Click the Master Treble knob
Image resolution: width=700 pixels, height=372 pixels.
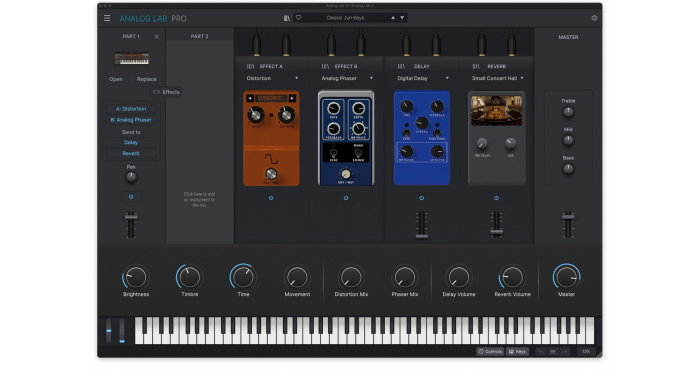(x=568, y=112)
